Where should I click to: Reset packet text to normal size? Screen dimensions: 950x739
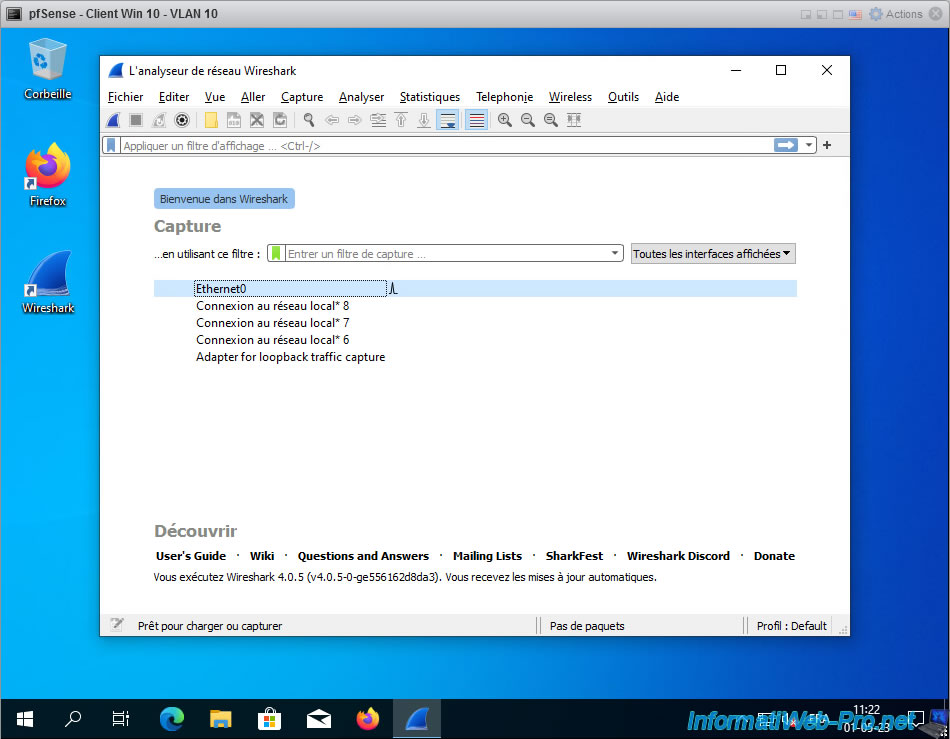pyautogui.click(x=551, y=120)
